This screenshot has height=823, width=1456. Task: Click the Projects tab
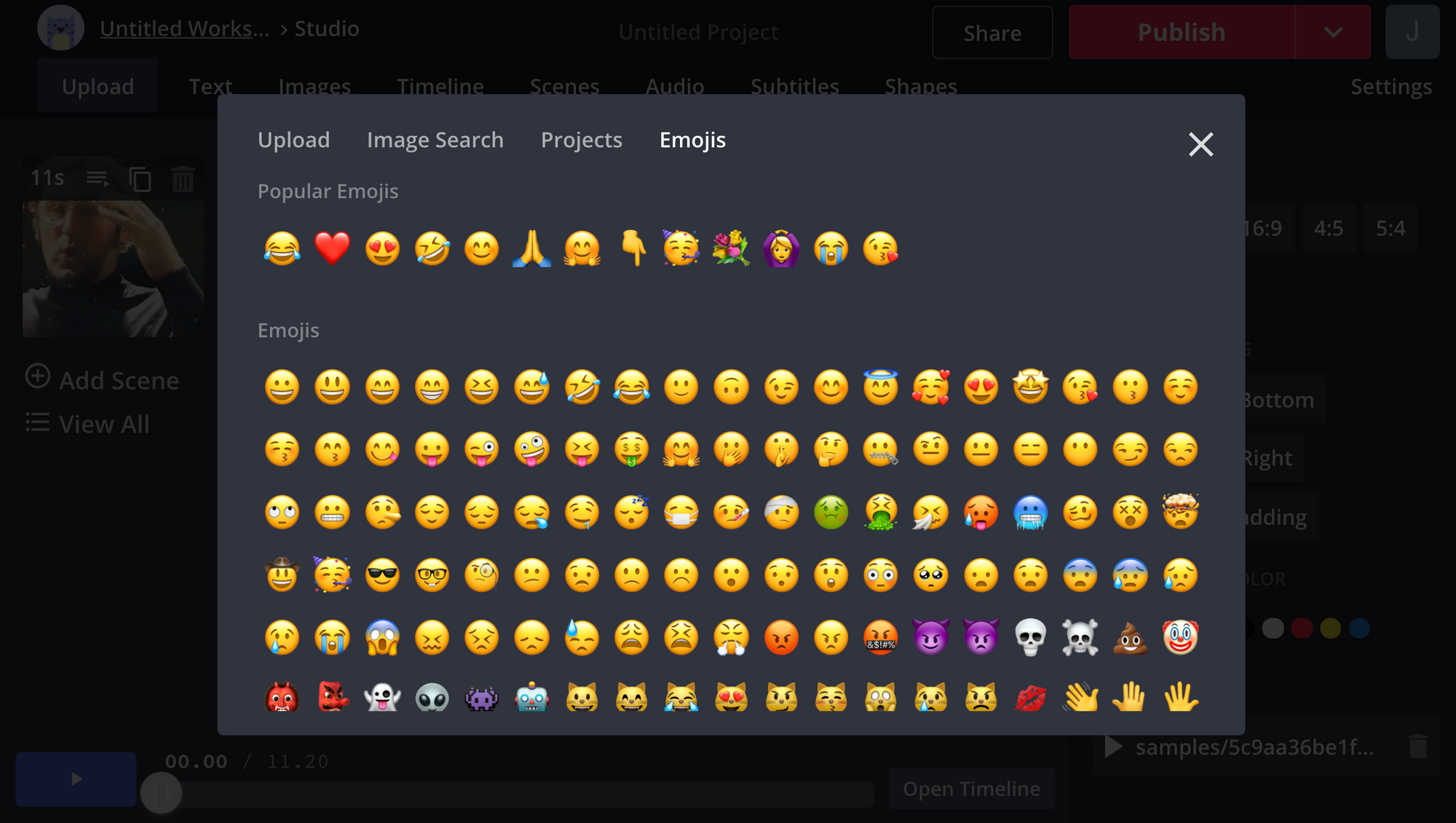(x=581, y=140)
